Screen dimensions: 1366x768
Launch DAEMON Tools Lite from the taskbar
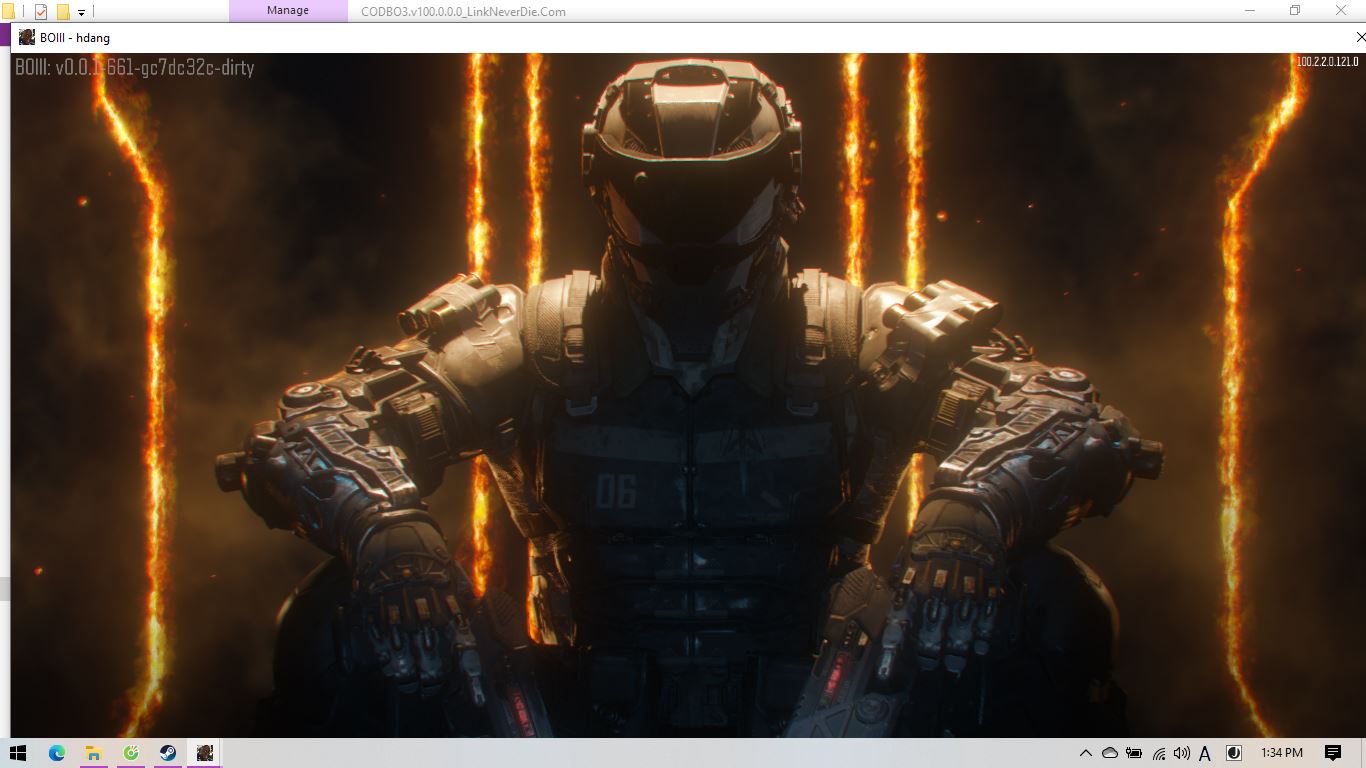point(130,753)
